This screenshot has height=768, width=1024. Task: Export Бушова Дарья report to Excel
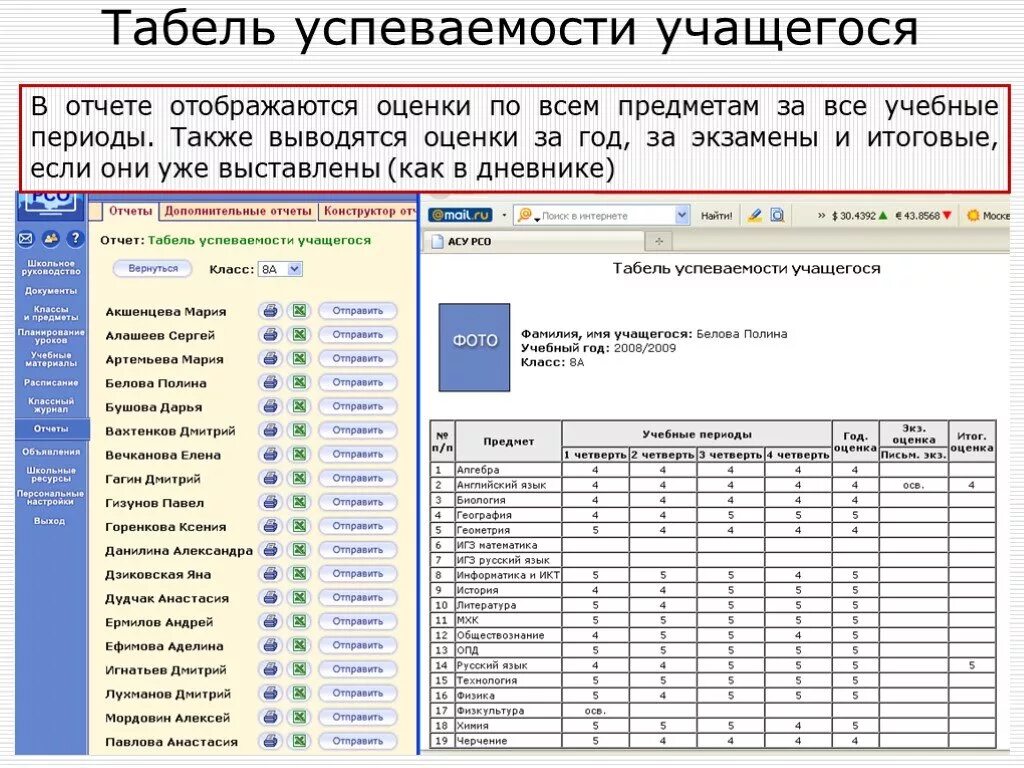(x=299, y=406)
